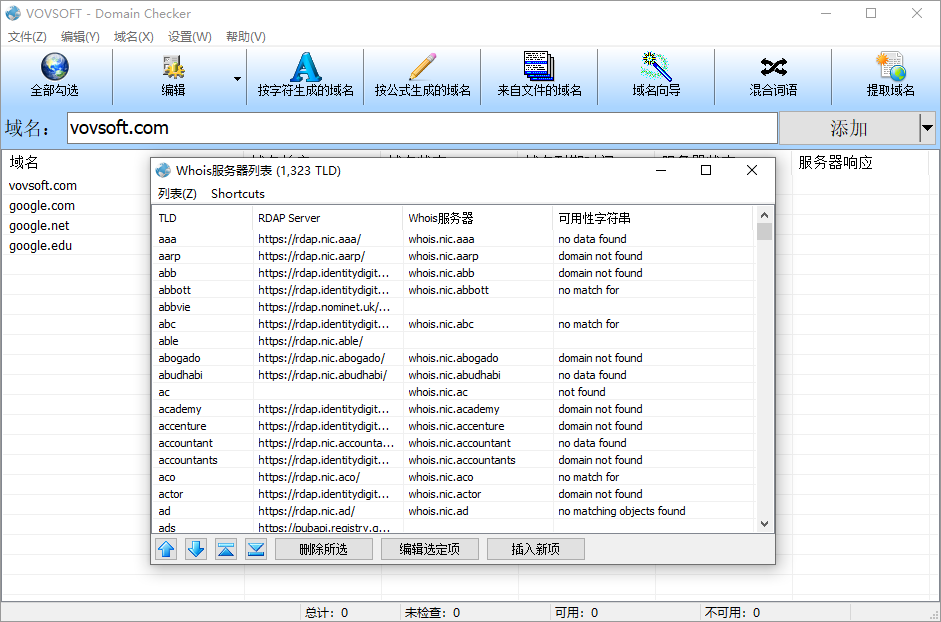This screenshot has height=622, width=941.
Task: Open 混合词语 shuffle arrows icon
Action: [773, 67]
